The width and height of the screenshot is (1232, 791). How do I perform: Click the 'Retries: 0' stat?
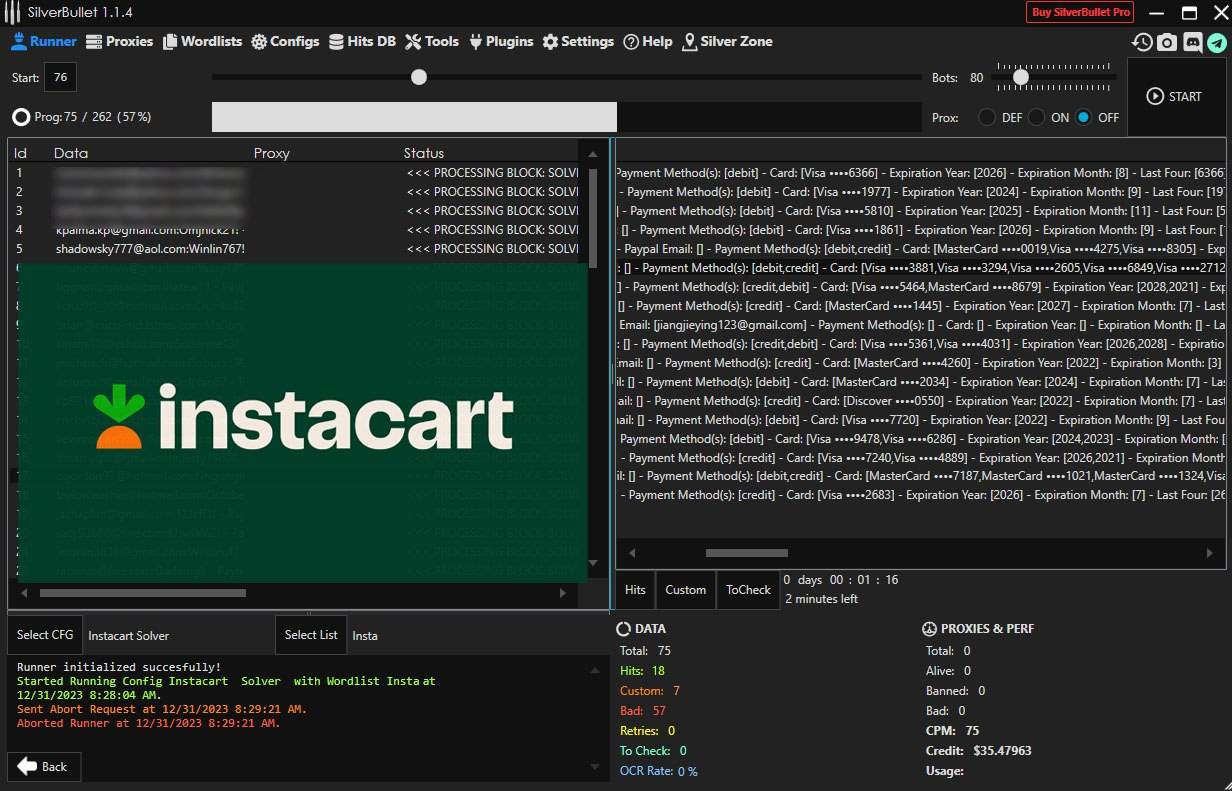point(648,731)
